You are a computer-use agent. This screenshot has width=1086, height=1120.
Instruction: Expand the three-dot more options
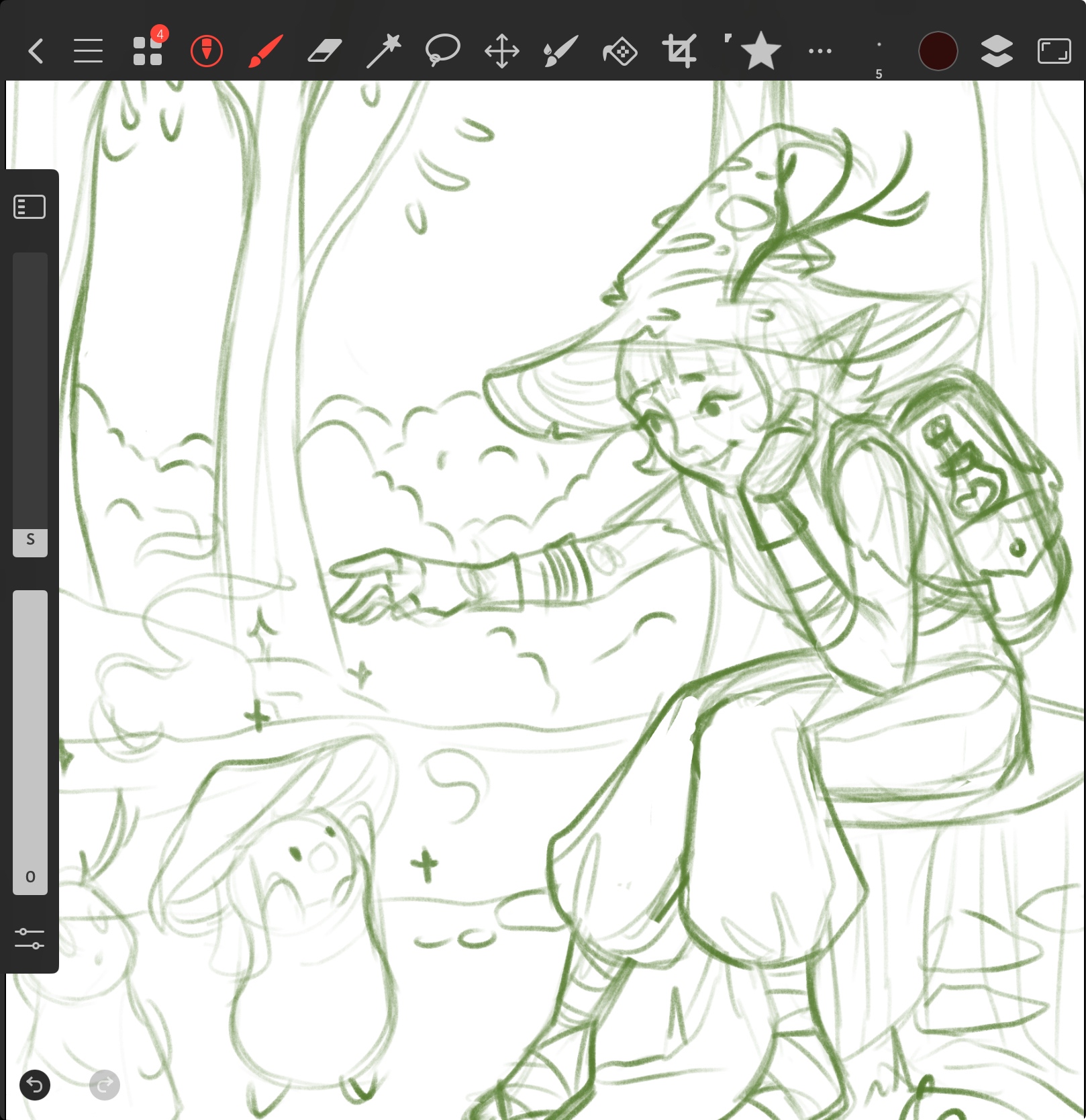click(x=820, y=51)
